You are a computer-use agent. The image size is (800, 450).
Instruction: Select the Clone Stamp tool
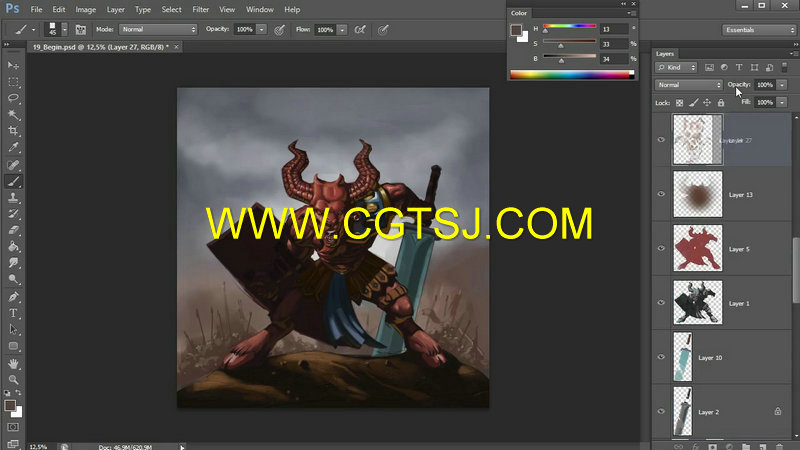13,197
